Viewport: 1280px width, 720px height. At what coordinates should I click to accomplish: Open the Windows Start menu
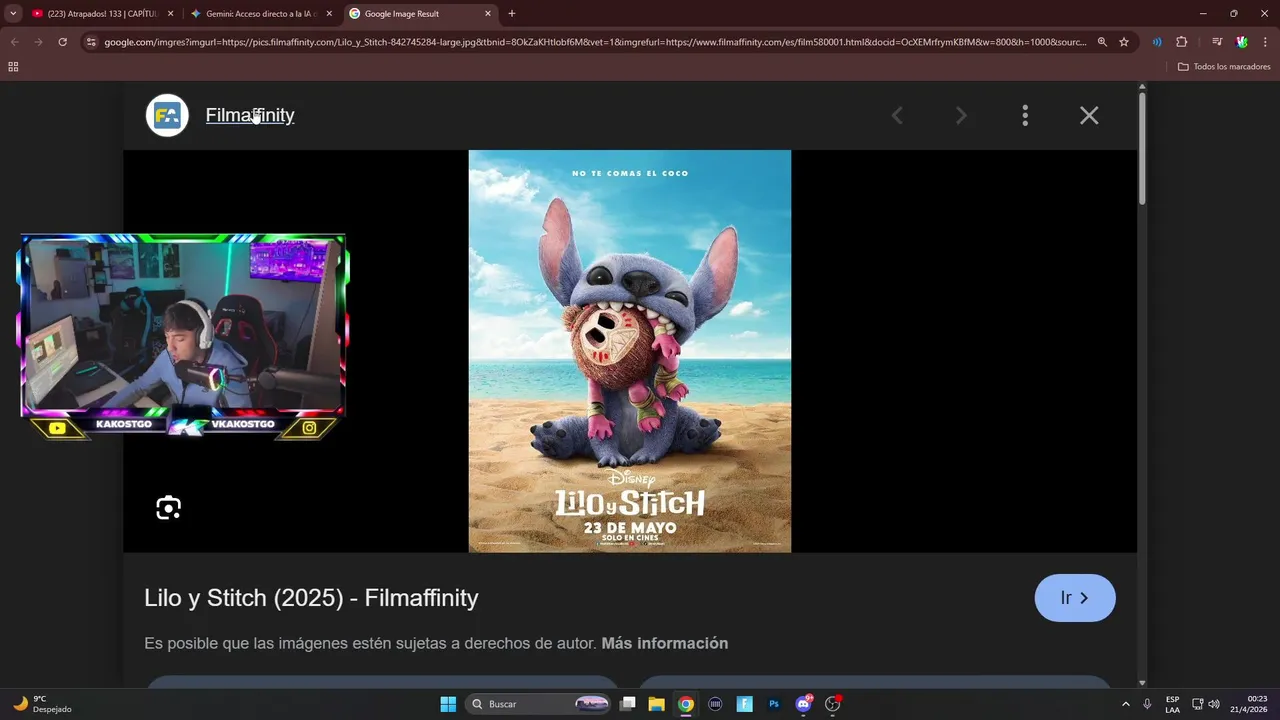point(448,704)
